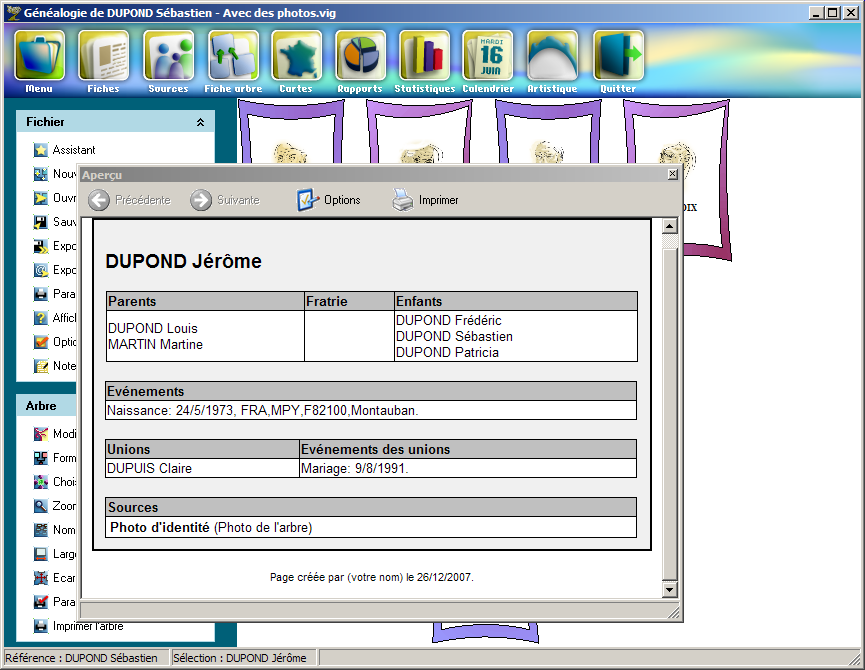The width and height of the screenshot is (865, 670).
Task: Click the Ouvrir folder icon in Fichier panel
Action: click(x=40, y=198)
